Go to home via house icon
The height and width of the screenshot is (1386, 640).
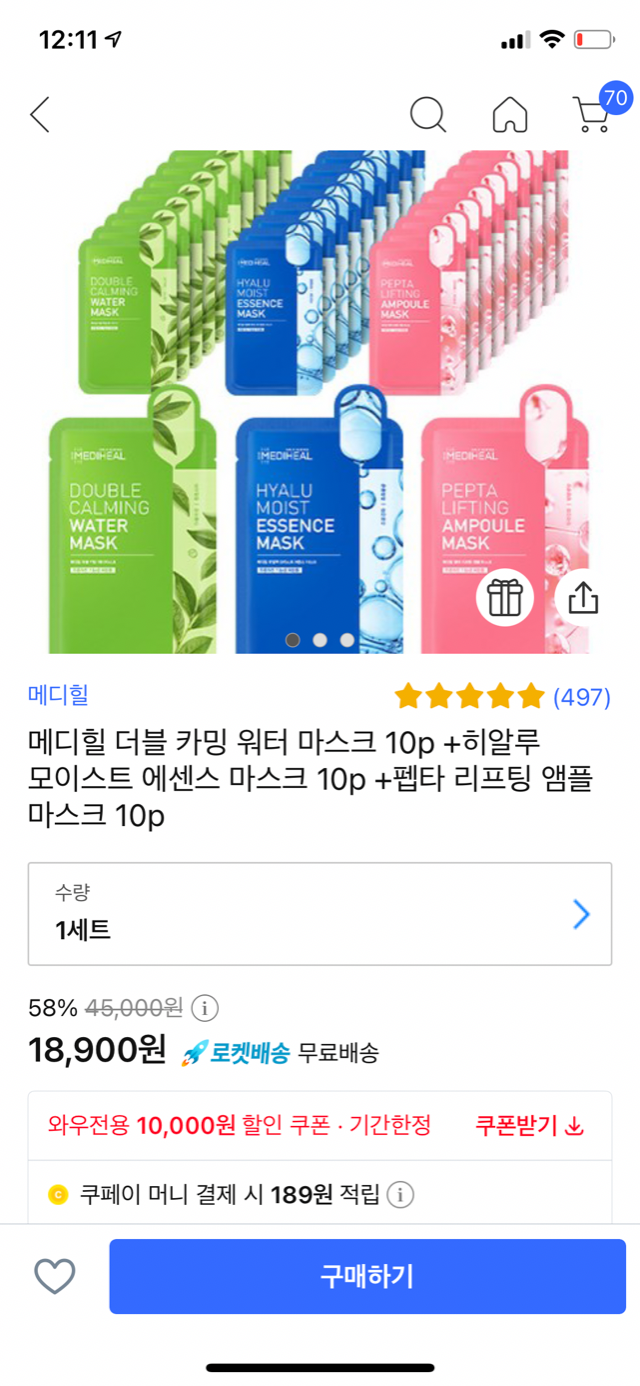(510, 115)
